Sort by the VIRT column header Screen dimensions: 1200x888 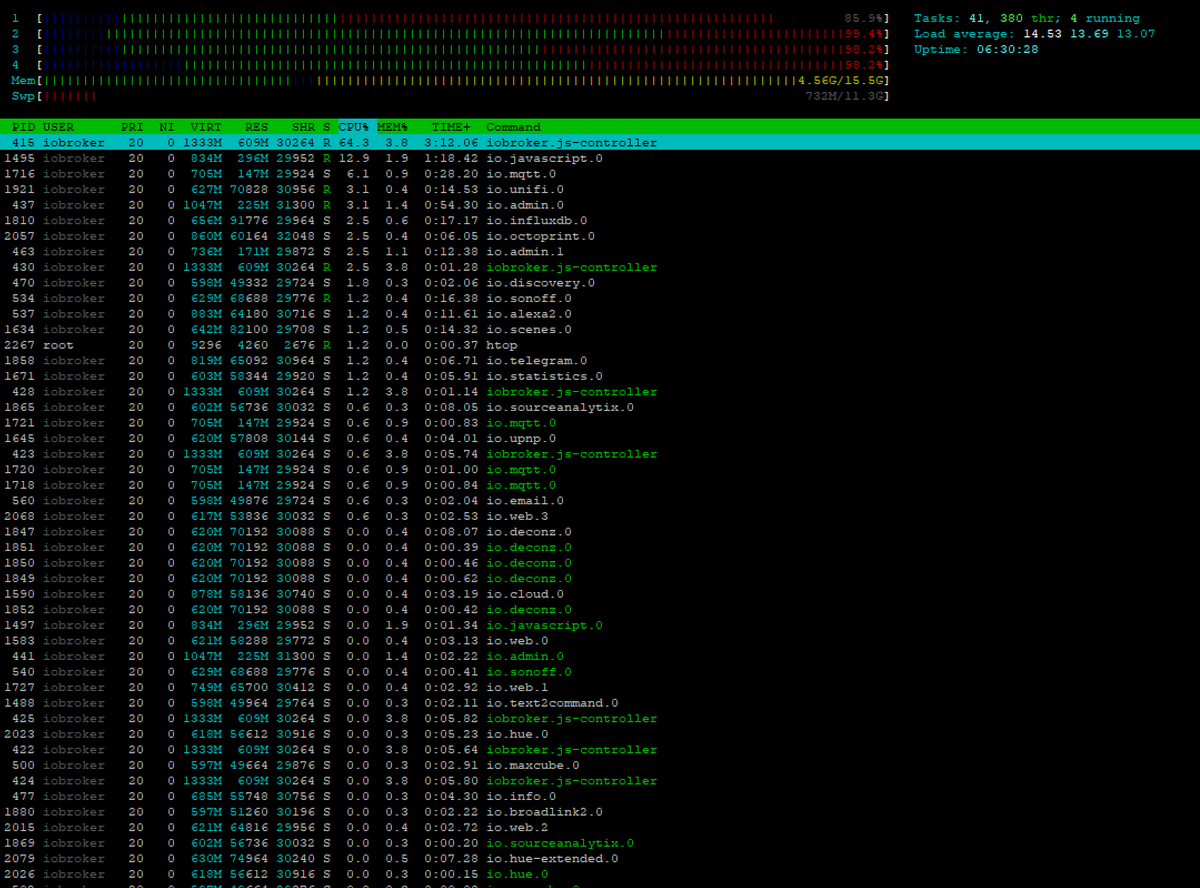pyautogui.click(x=206, y=127)
